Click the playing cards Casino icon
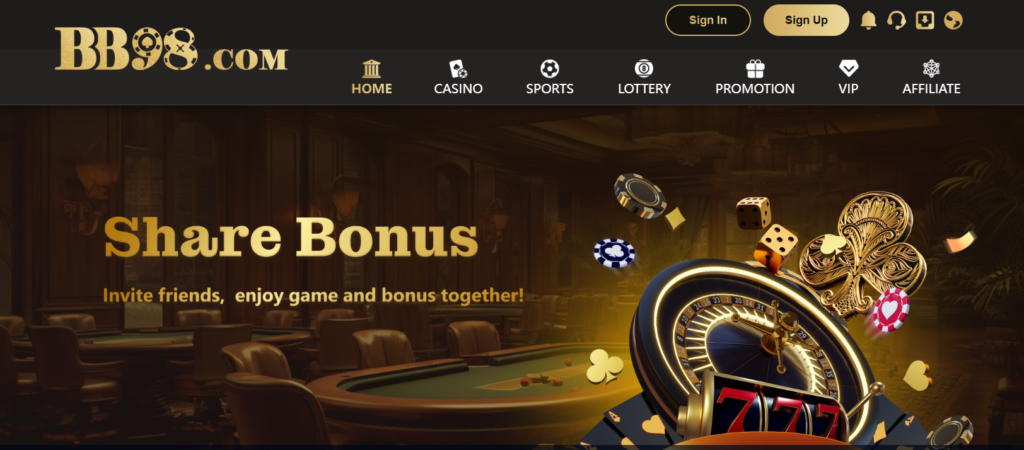 pyautogui.click(x=458, y=69)
